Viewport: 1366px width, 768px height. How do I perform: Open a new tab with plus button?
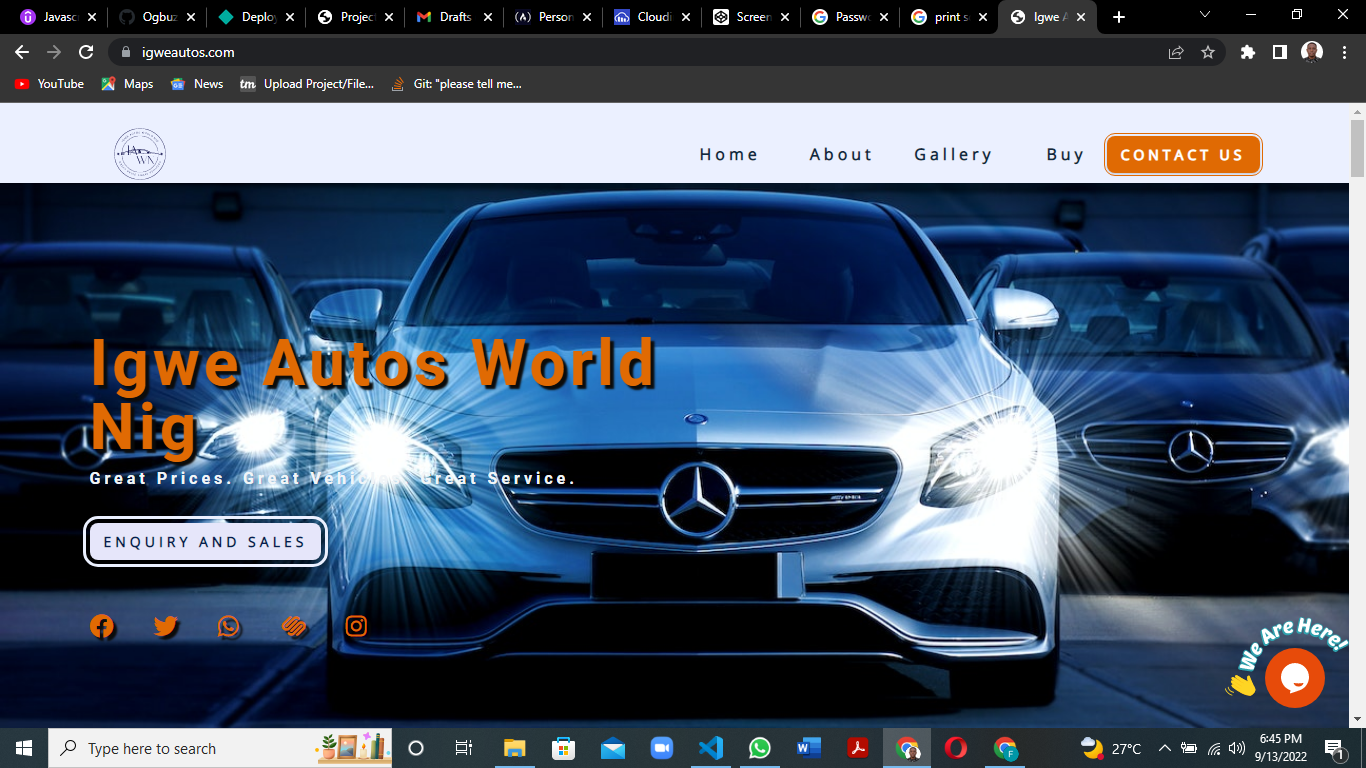pyautogui.click(x=1119, y=17)
